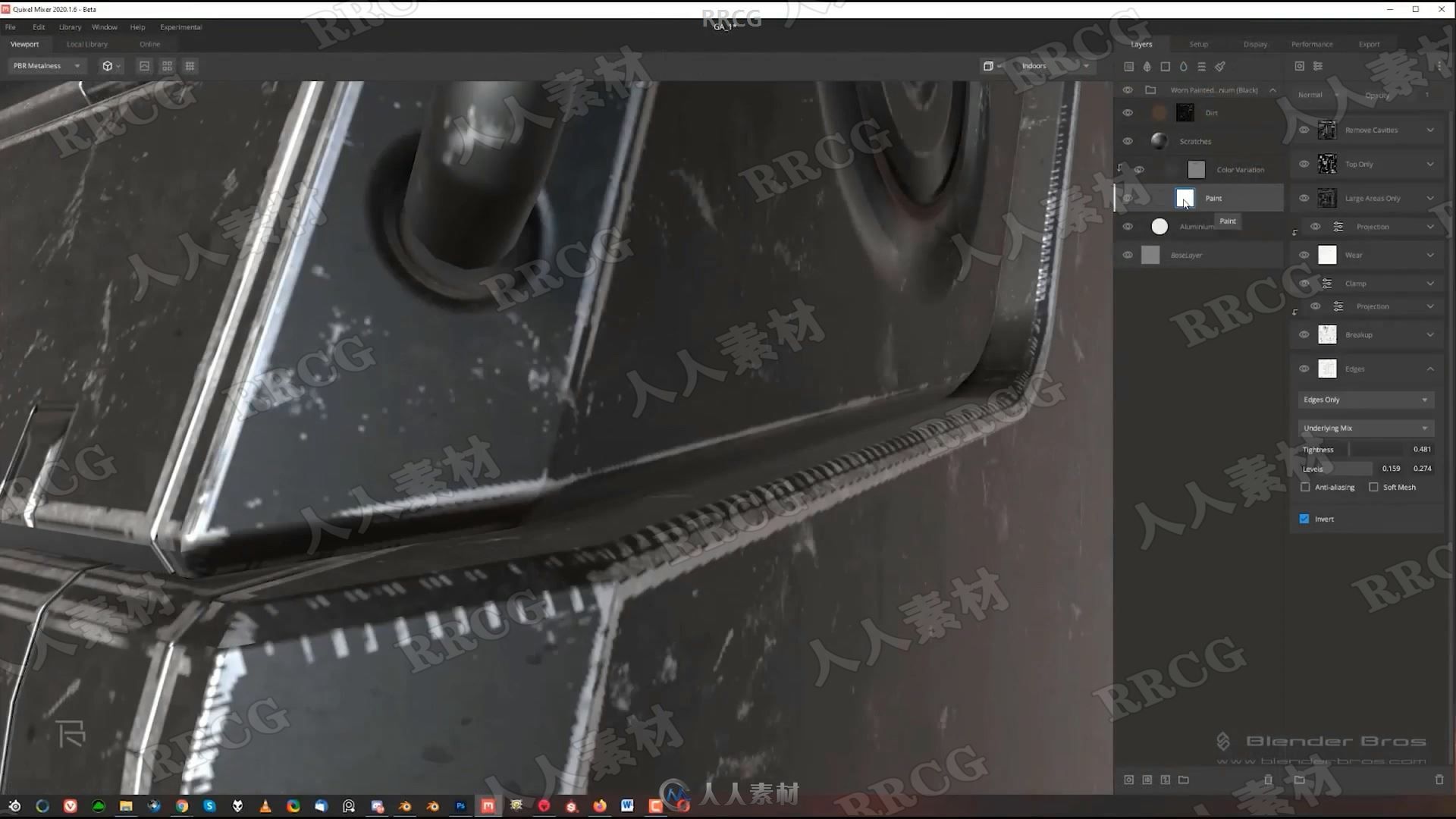This screenshot has width=1456, height=819.
Task: Select the Paint layer thumbnail
Action: click(1185, 196)
